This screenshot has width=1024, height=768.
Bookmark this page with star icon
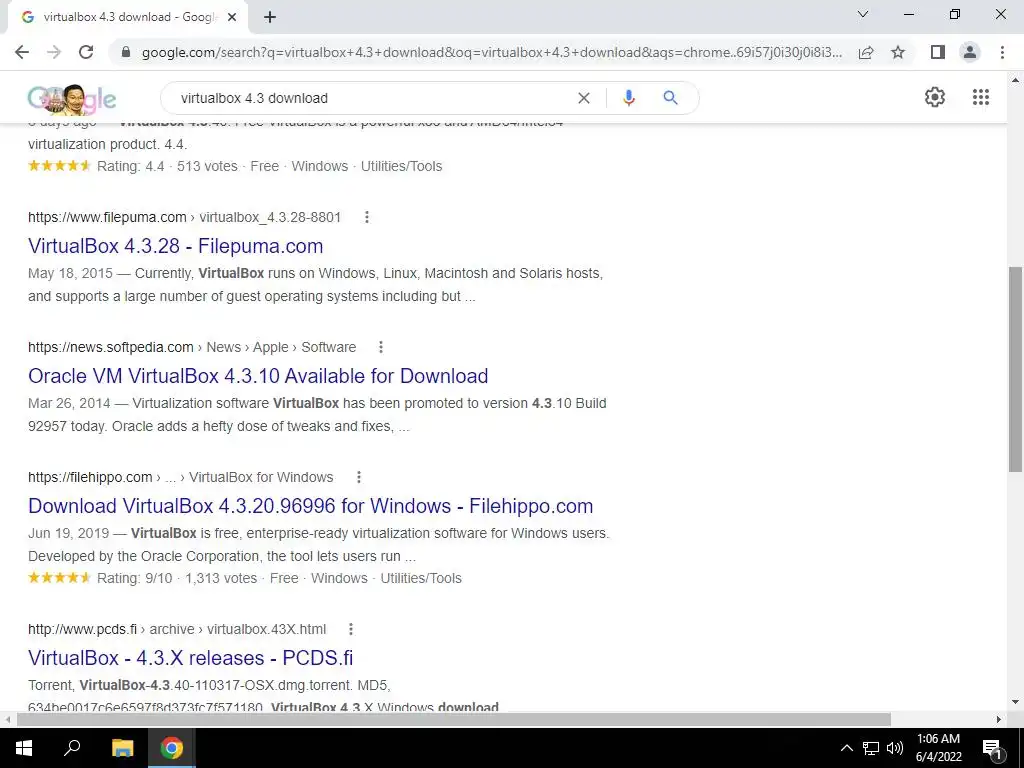(x=899, y=52)
